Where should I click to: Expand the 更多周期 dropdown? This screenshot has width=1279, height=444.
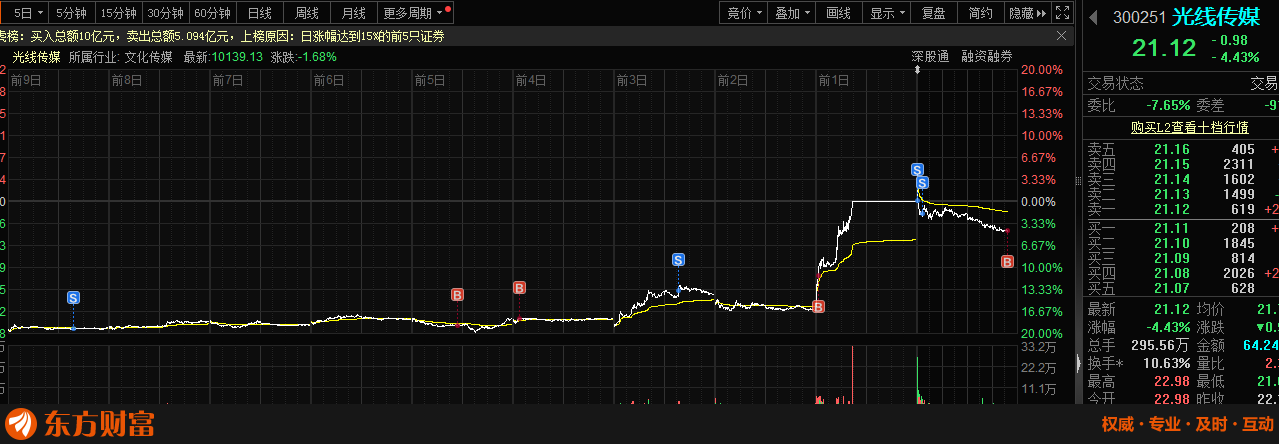click(439, 14)
